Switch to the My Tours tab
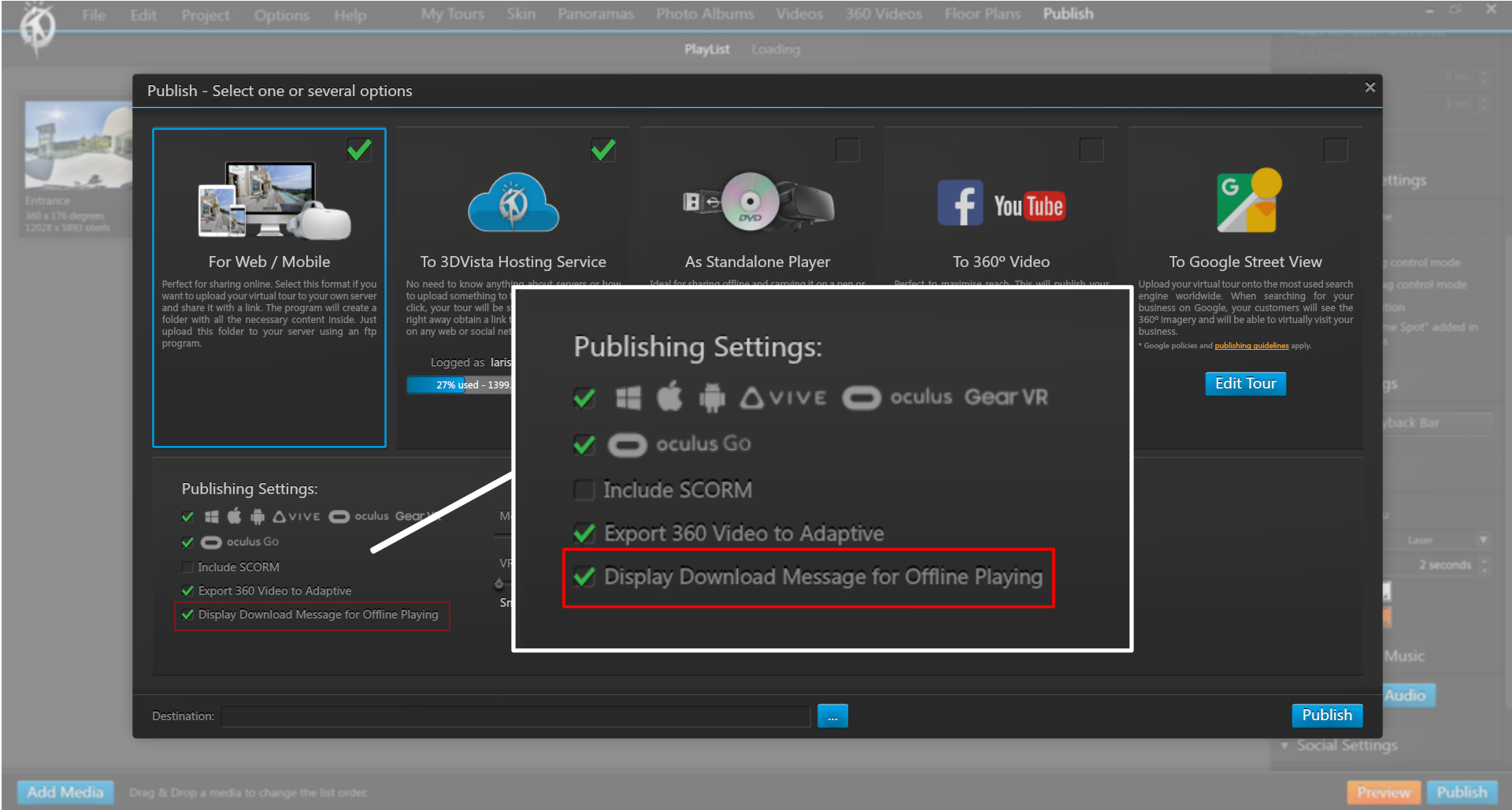Screen dimensions: 1512x810 pos(452,14)
